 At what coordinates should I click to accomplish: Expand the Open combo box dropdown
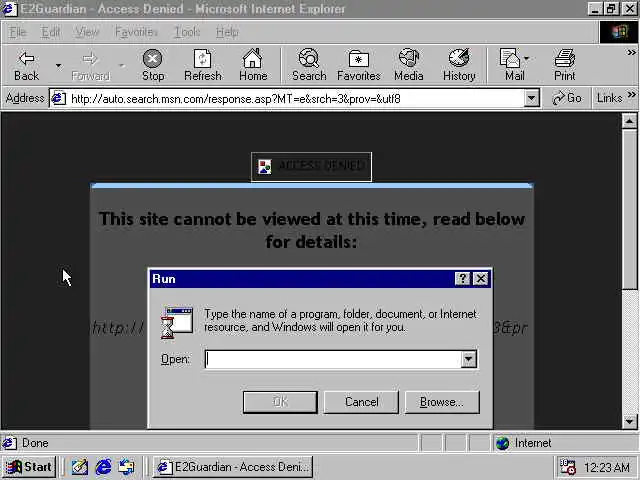[469, 359]
